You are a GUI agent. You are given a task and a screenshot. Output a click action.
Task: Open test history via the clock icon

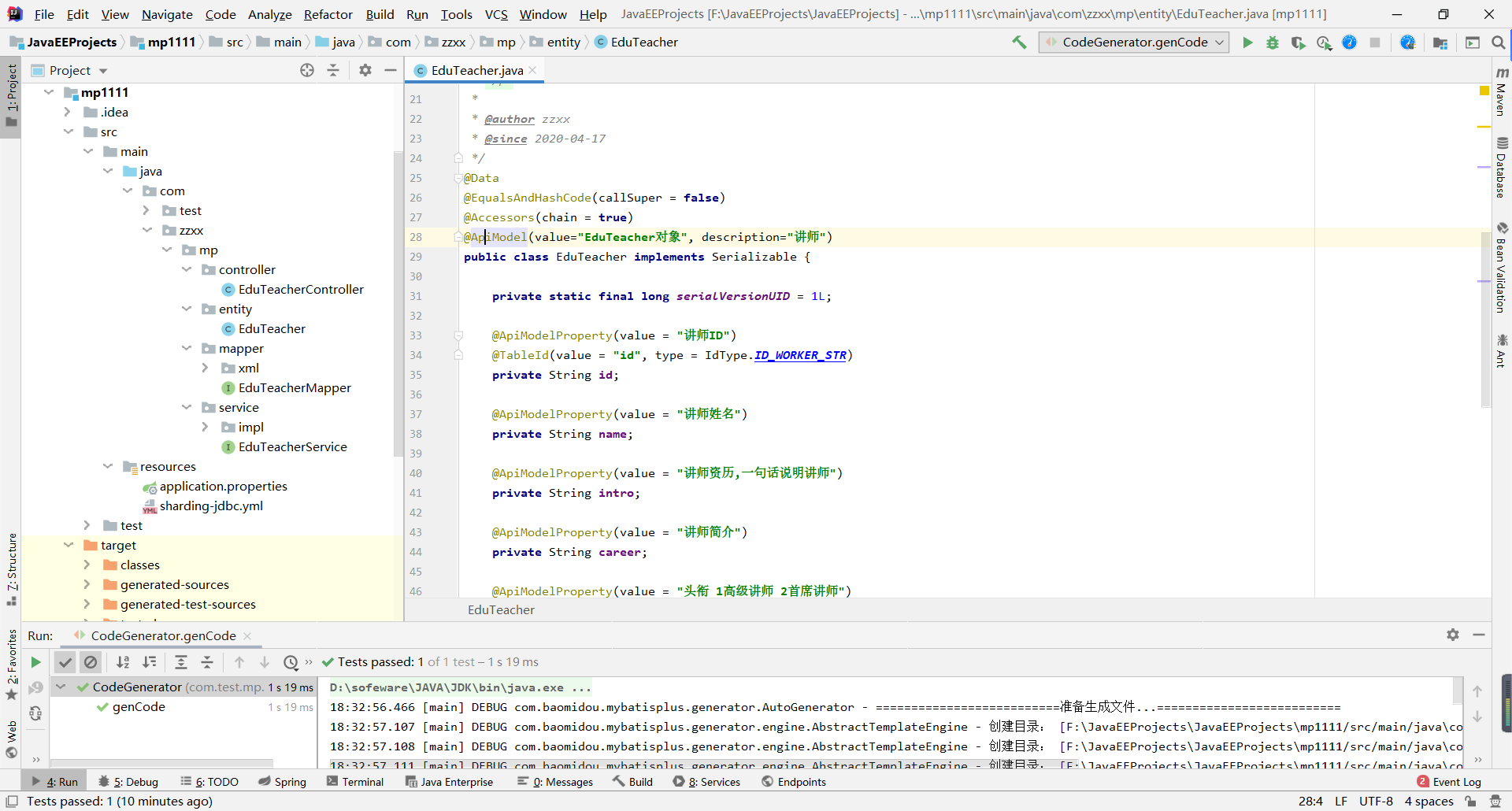291,662
